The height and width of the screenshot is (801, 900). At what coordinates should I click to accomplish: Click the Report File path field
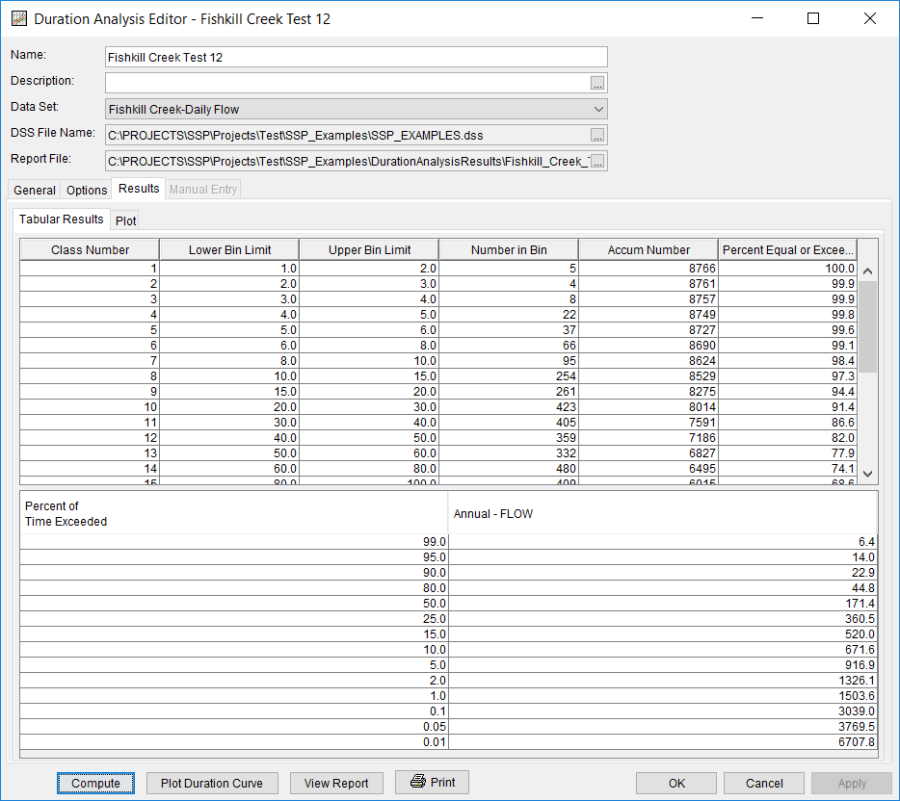347,161
